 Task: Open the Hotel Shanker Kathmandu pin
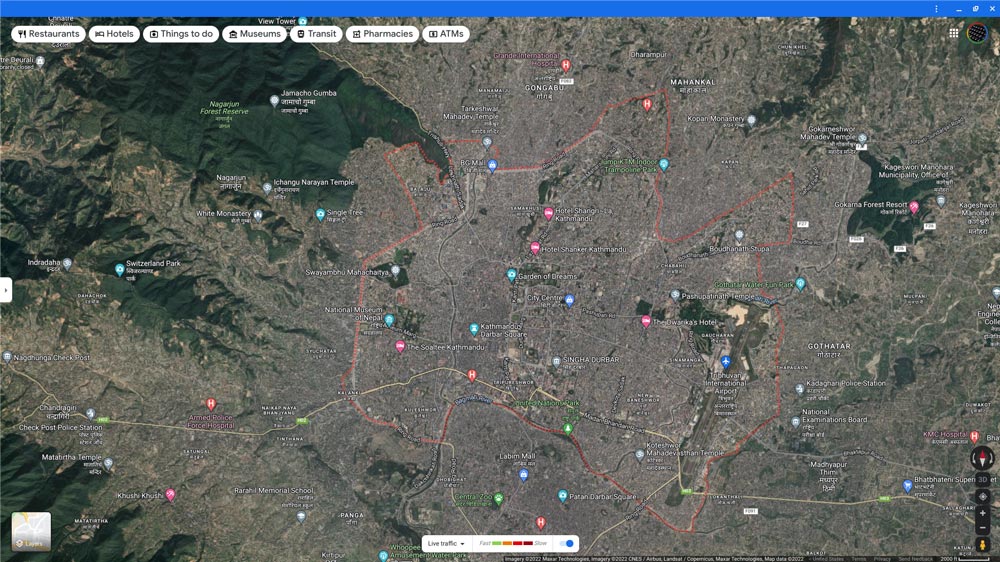[x=535, y=248]
